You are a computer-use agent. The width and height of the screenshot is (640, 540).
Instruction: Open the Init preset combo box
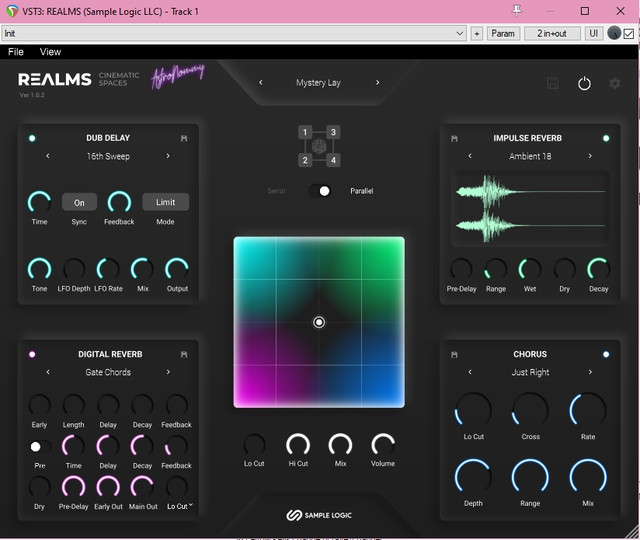[x=234, y=33]
